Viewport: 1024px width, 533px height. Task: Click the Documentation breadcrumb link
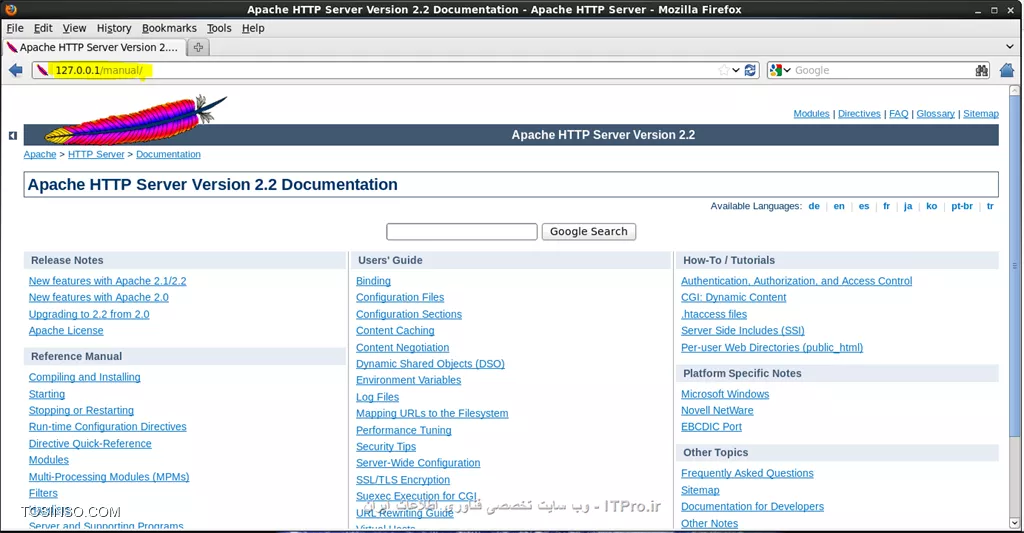click(x=168, y=154)
